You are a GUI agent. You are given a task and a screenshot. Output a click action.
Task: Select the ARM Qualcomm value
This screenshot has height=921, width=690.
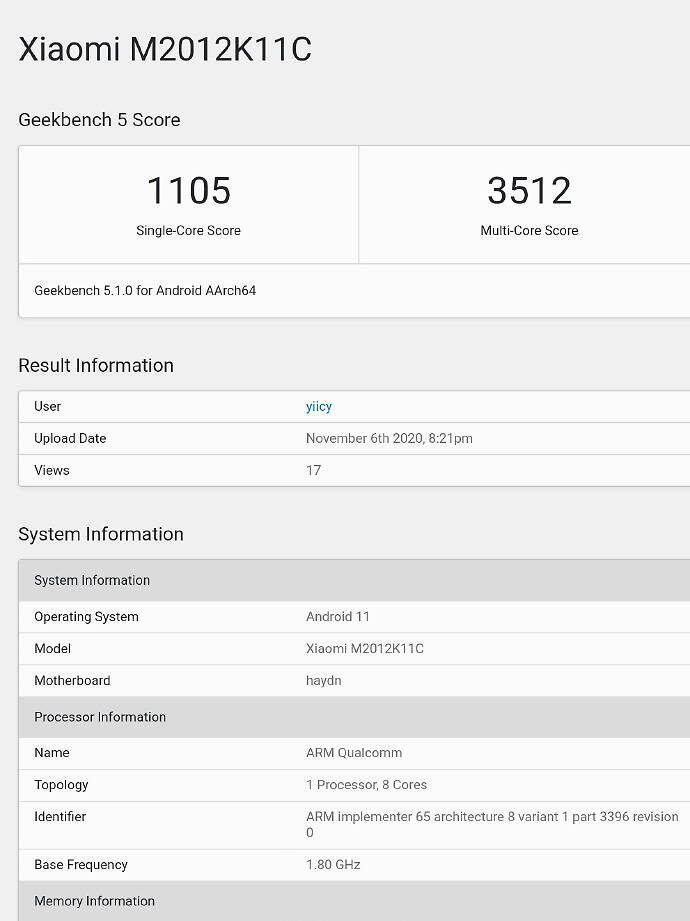(354, 752)
